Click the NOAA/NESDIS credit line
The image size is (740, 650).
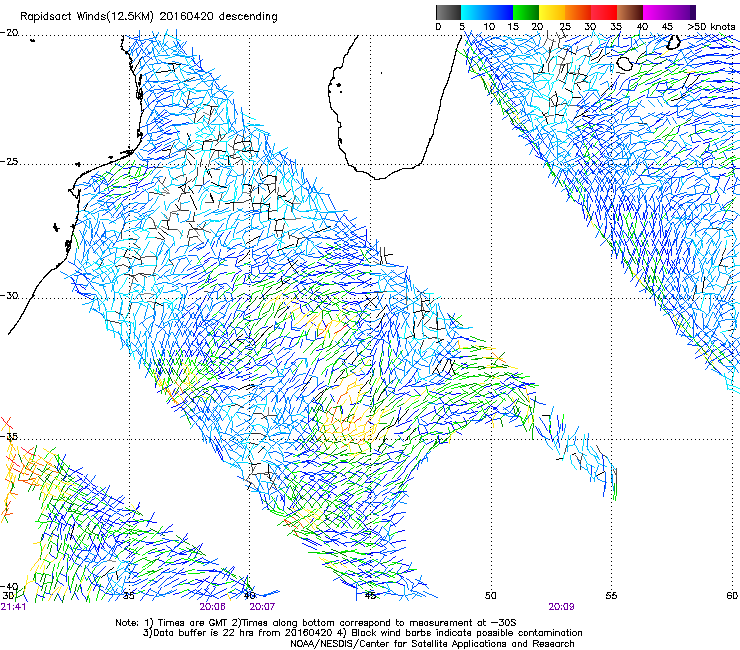click(x=432, y=644)
